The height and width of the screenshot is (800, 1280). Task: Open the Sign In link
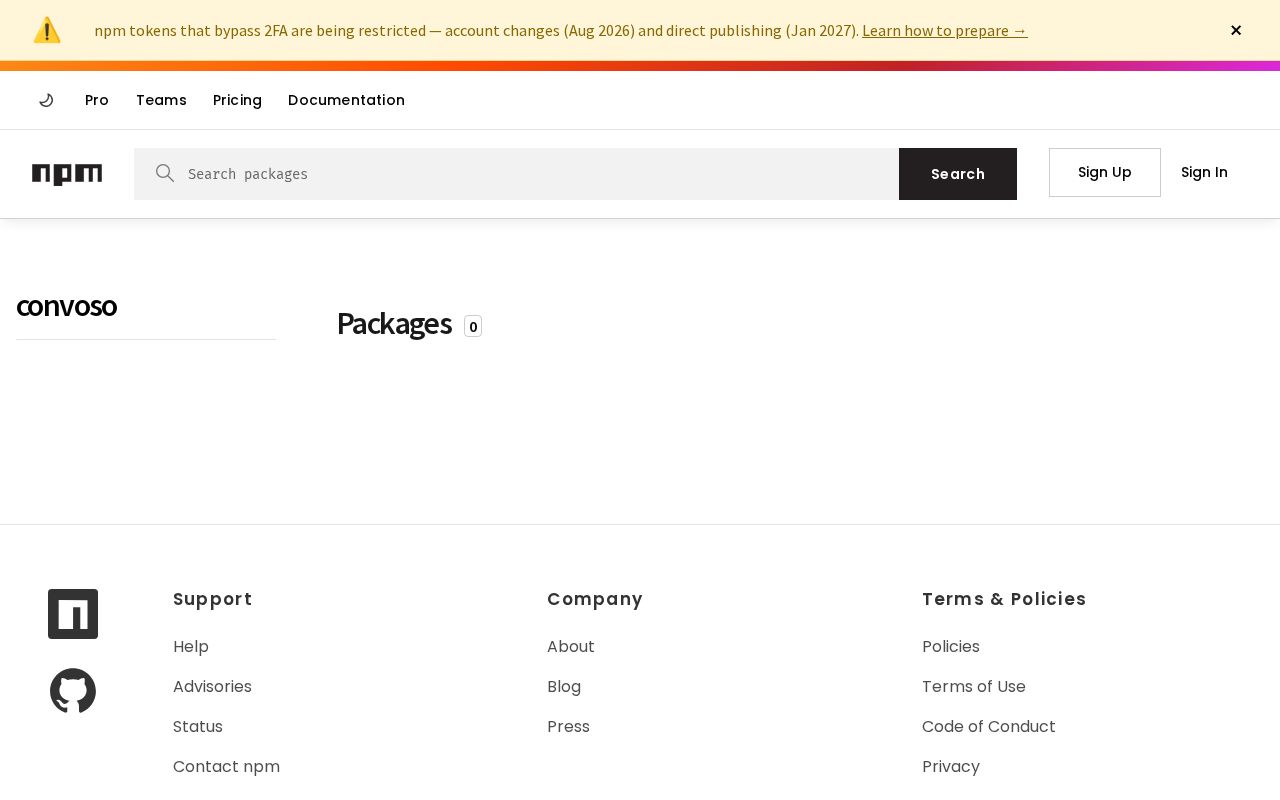(1204, 172)
